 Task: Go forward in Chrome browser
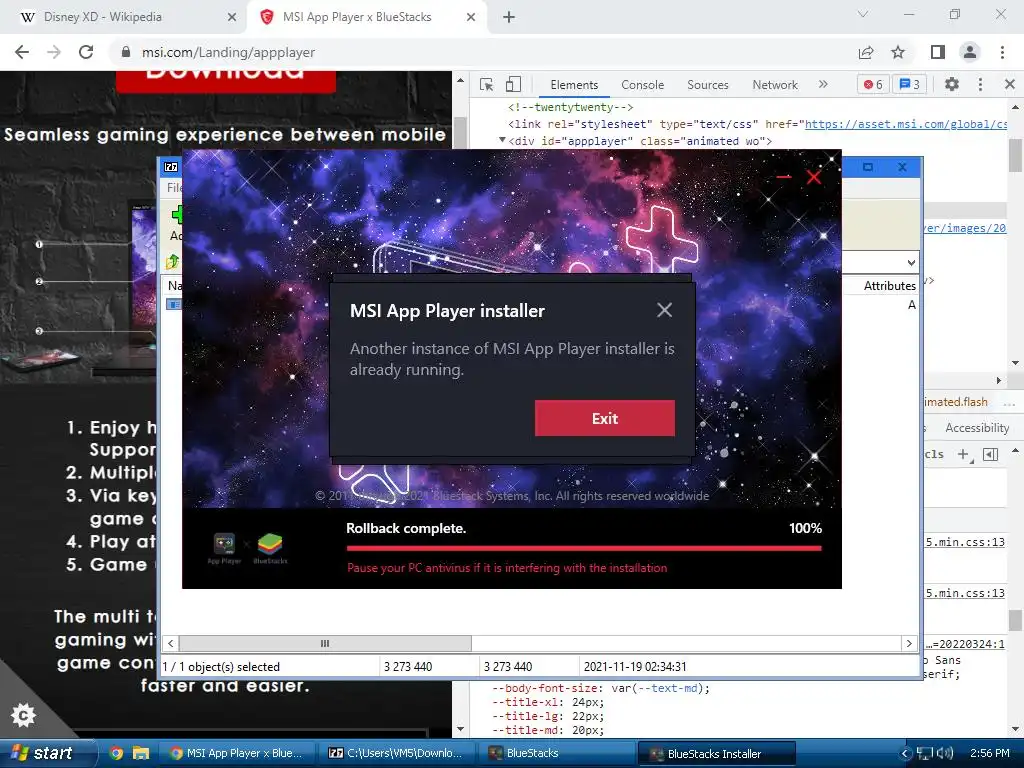54,52
